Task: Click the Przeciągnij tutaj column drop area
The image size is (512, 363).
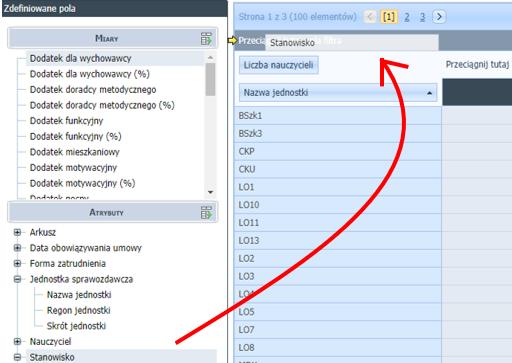Action: 477,65
